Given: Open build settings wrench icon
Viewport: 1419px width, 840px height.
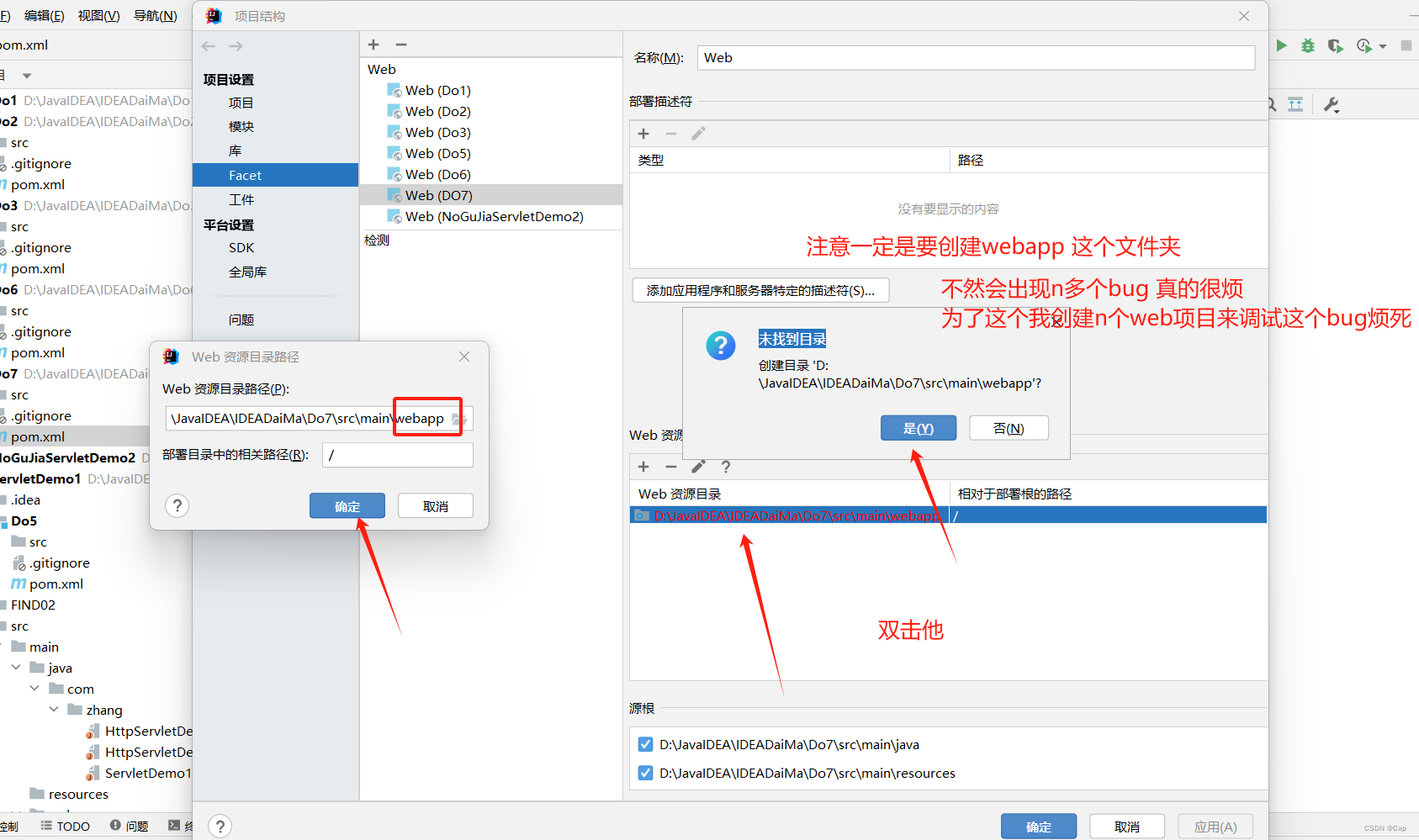Looking at the screenshot, I should [x=1332, y=104].
